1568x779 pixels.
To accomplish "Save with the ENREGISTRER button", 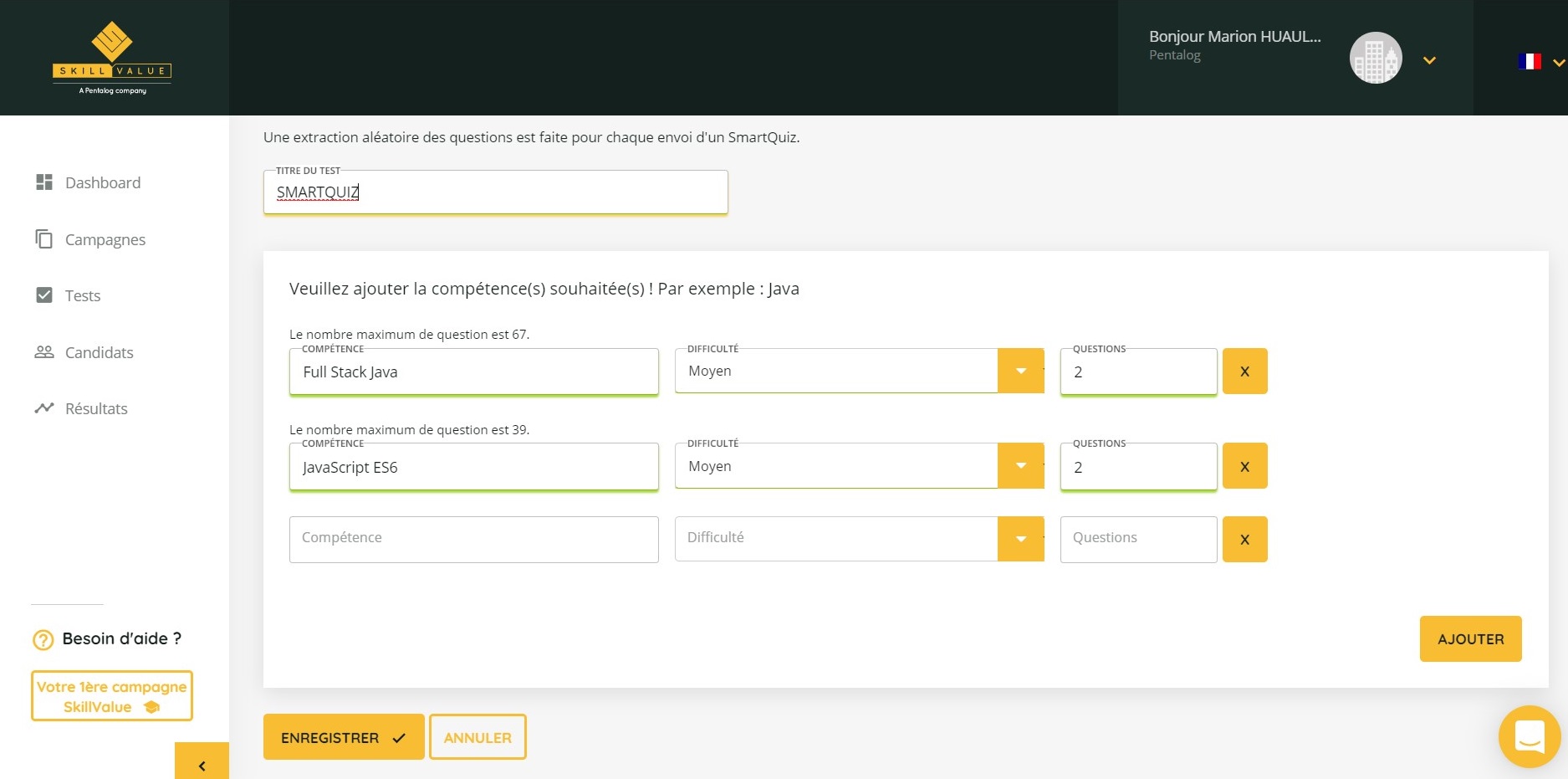I will point(343,737).
